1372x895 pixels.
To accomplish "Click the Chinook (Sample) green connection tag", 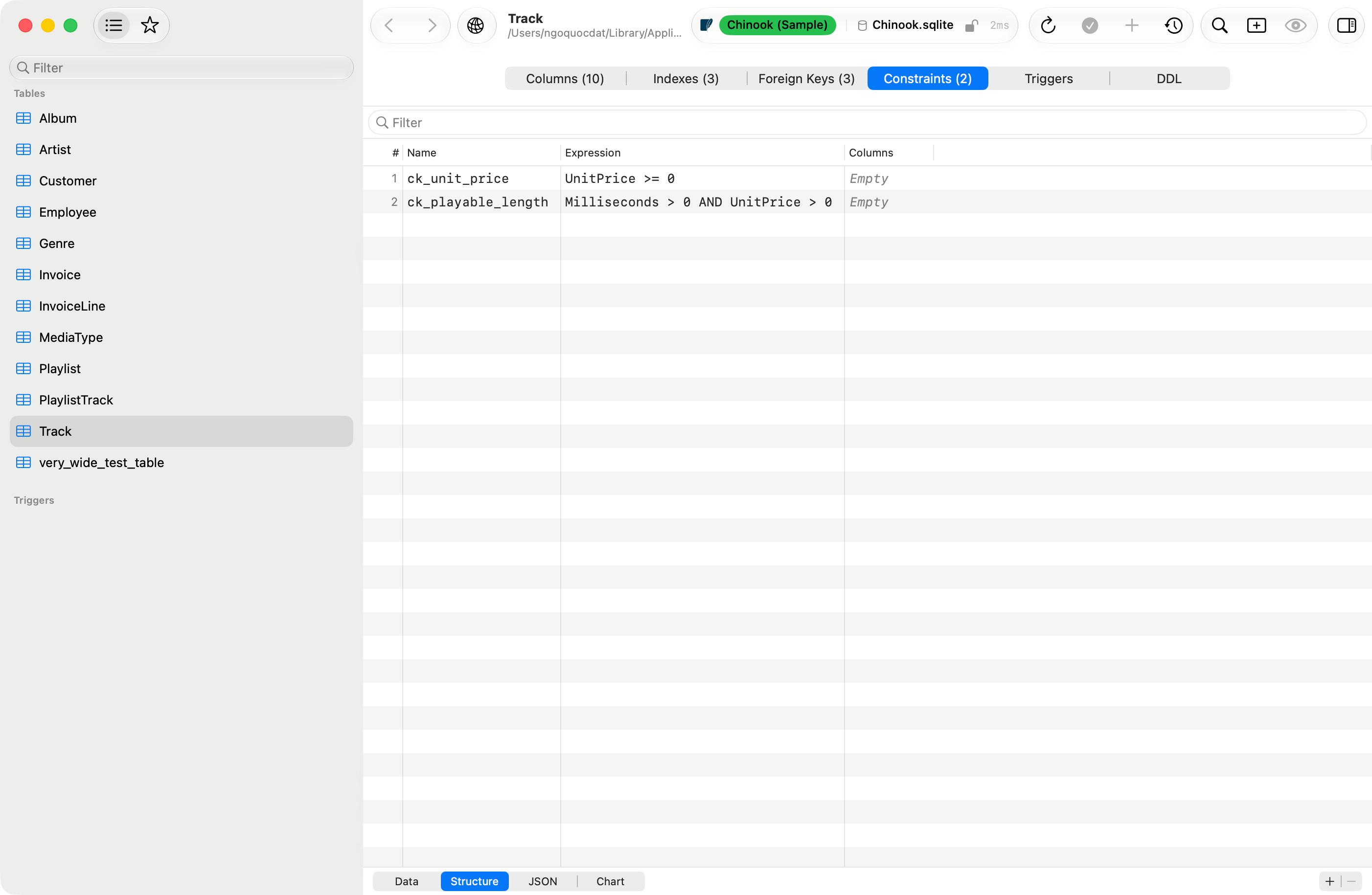I will [777, 25].
